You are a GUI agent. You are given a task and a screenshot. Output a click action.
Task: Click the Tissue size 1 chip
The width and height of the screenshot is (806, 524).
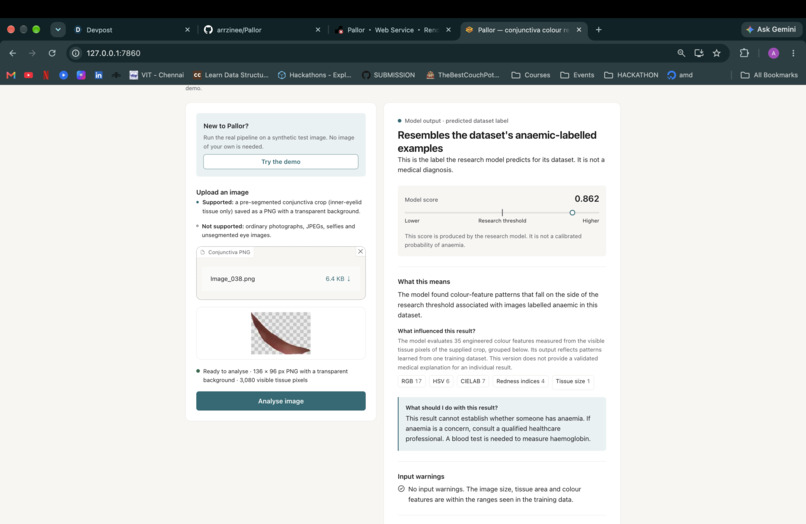(x=573, y=381)
